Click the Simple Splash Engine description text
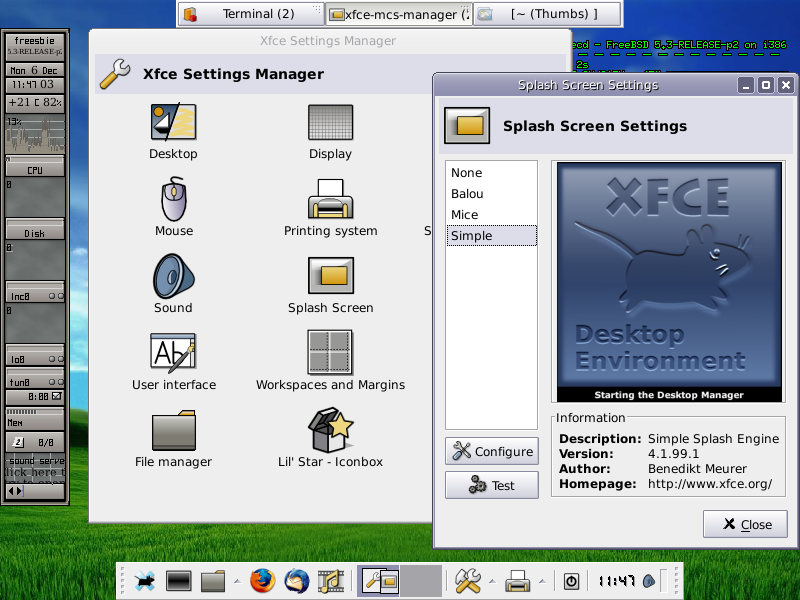The image size is (800, 600). [x=713, y=439]
